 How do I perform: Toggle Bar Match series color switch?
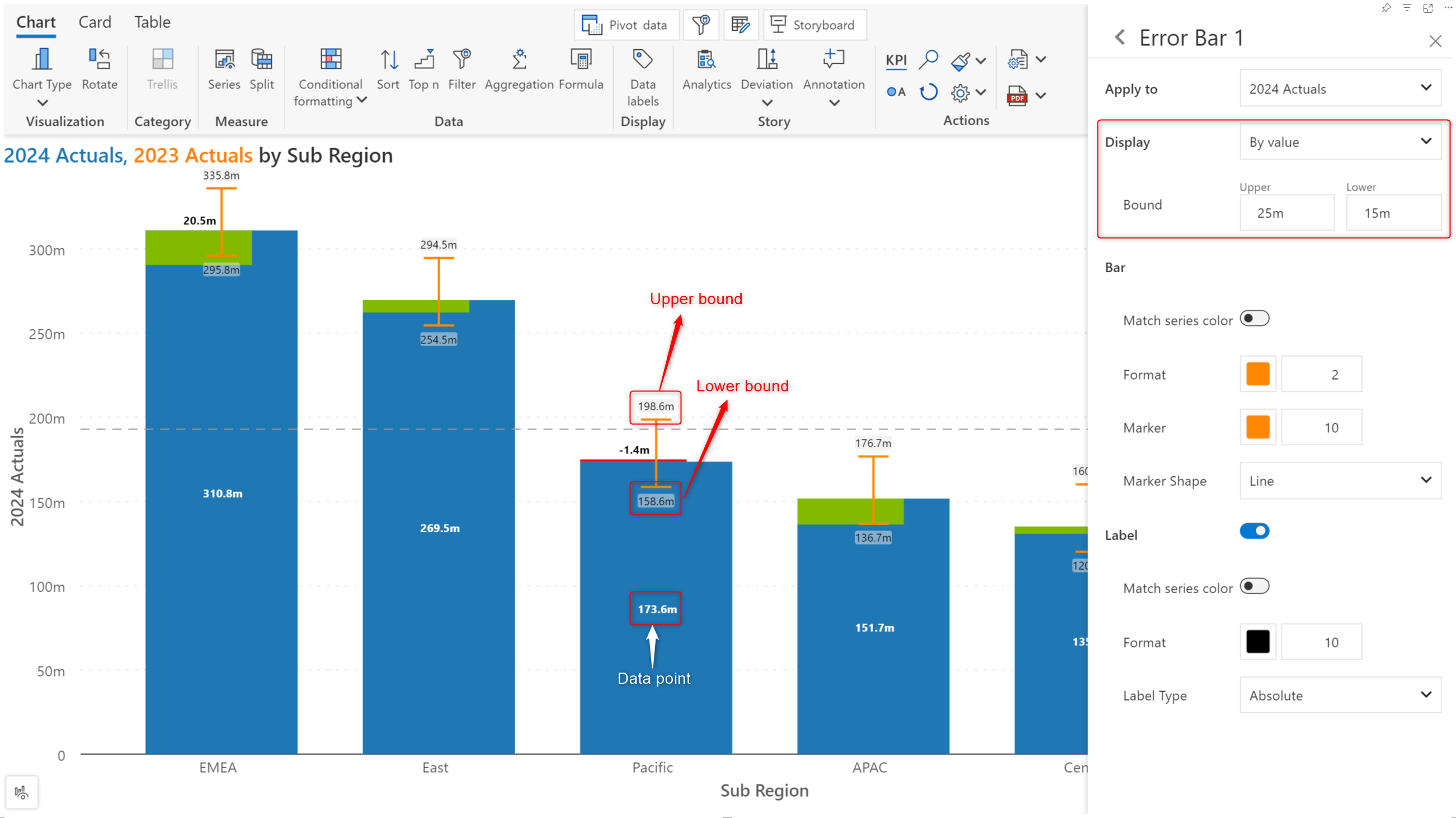pyautogui.click(x=1254, y=319)
